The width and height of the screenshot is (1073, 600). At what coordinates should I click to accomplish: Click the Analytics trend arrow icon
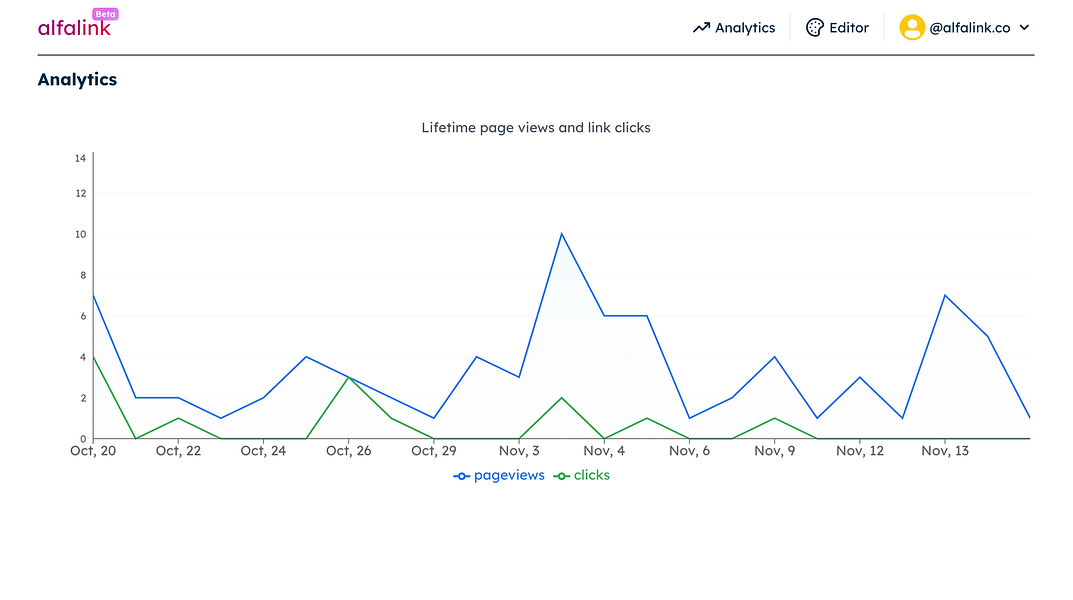tap(701, 28)
